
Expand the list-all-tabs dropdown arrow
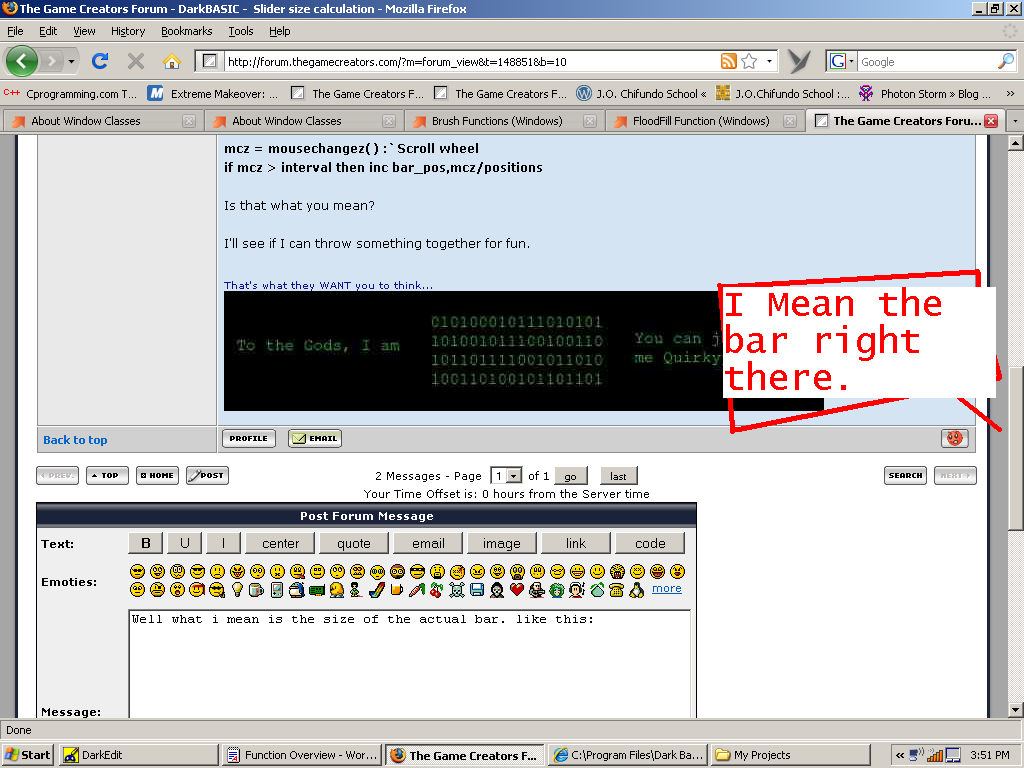click(1015, 121)
